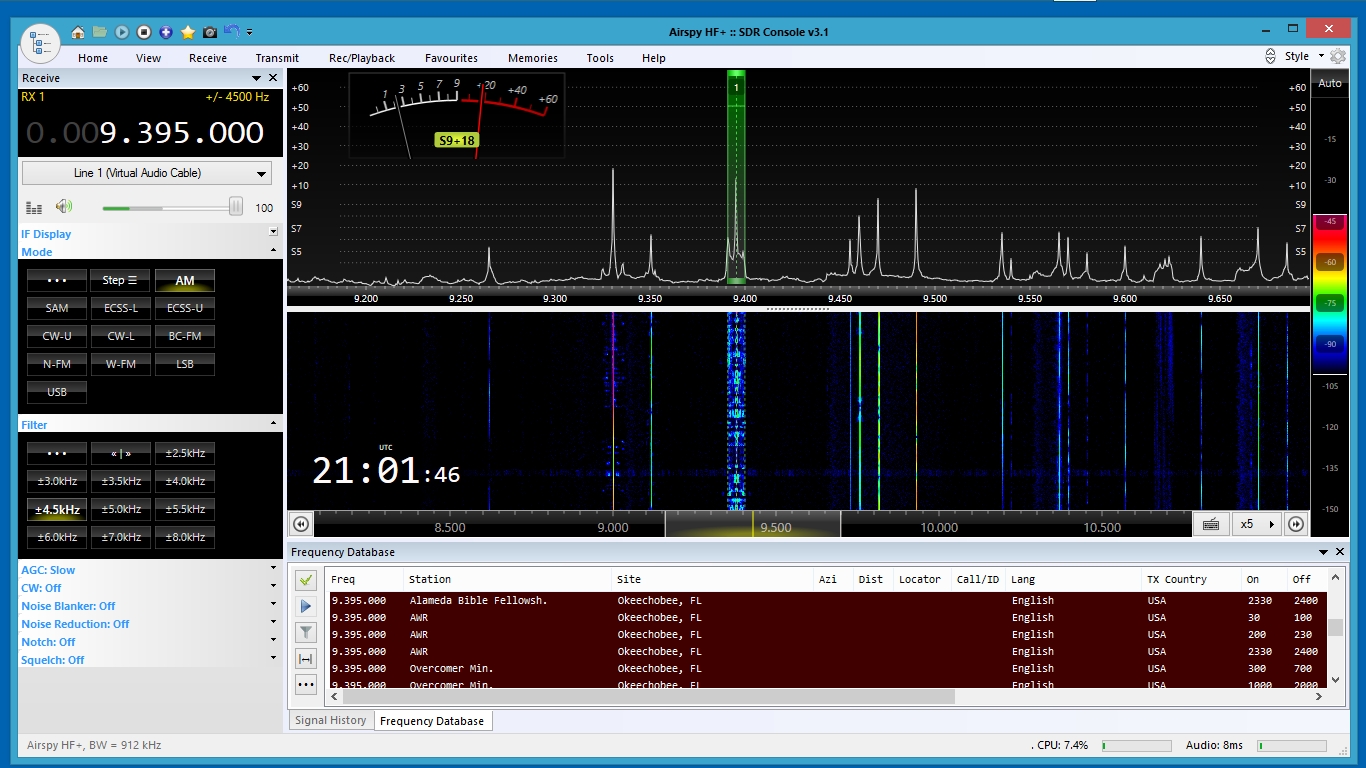Click the camera screenshot icon
Viewport: 1366px width, 768px height.
tap(210, 32)
